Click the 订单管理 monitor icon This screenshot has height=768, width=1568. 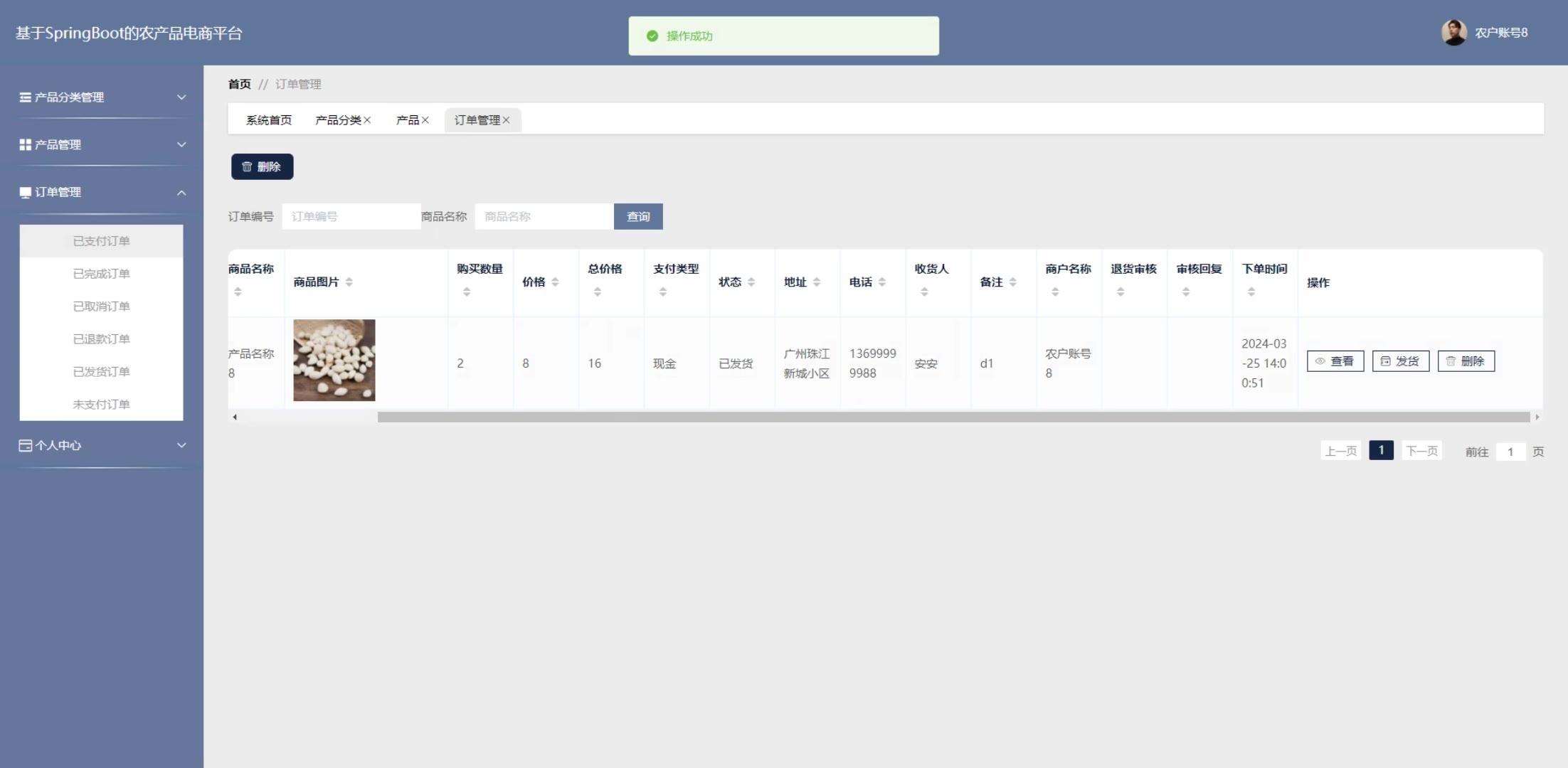25,193
